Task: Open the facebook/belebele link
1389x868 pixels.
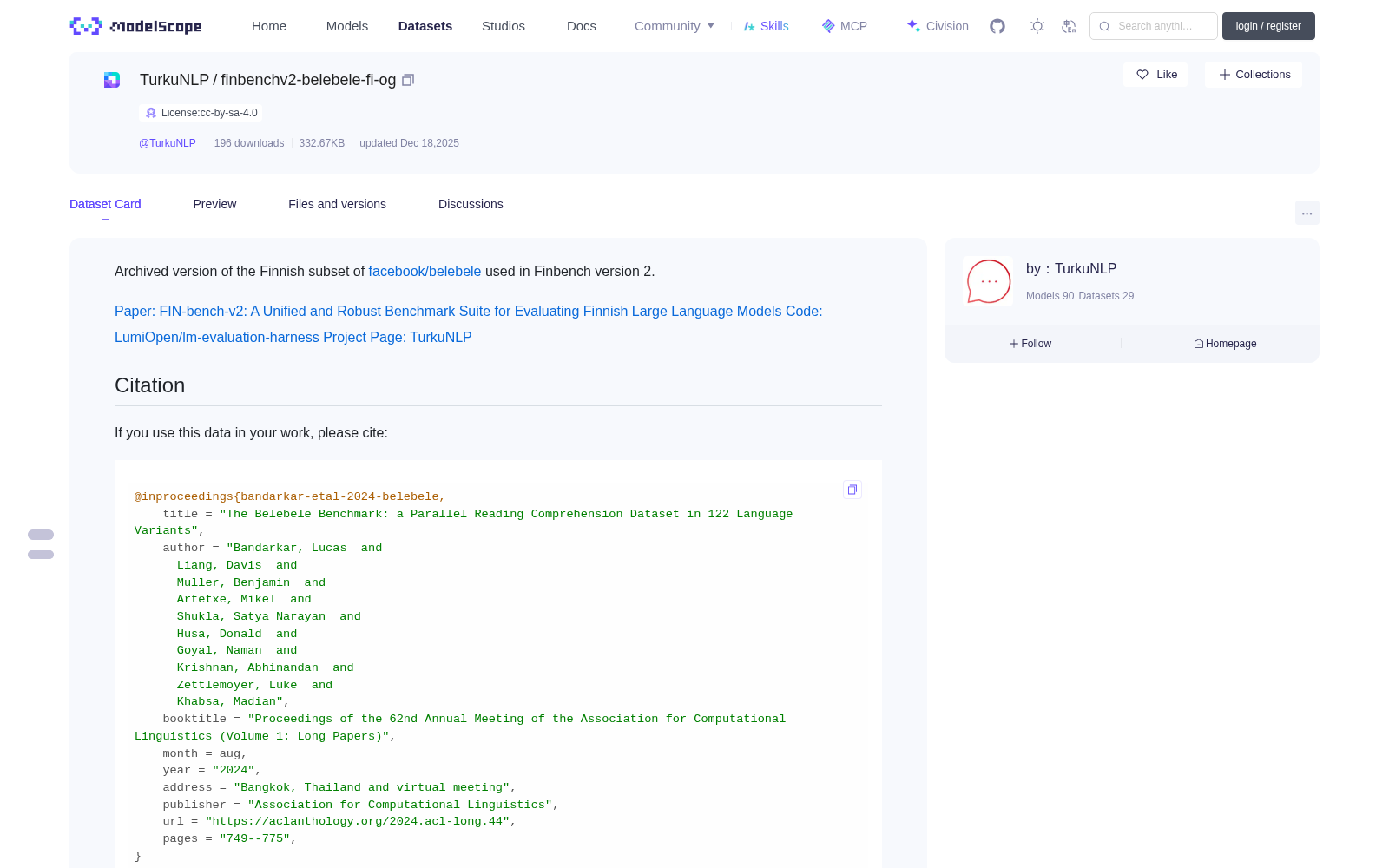Action: [425, 271]
